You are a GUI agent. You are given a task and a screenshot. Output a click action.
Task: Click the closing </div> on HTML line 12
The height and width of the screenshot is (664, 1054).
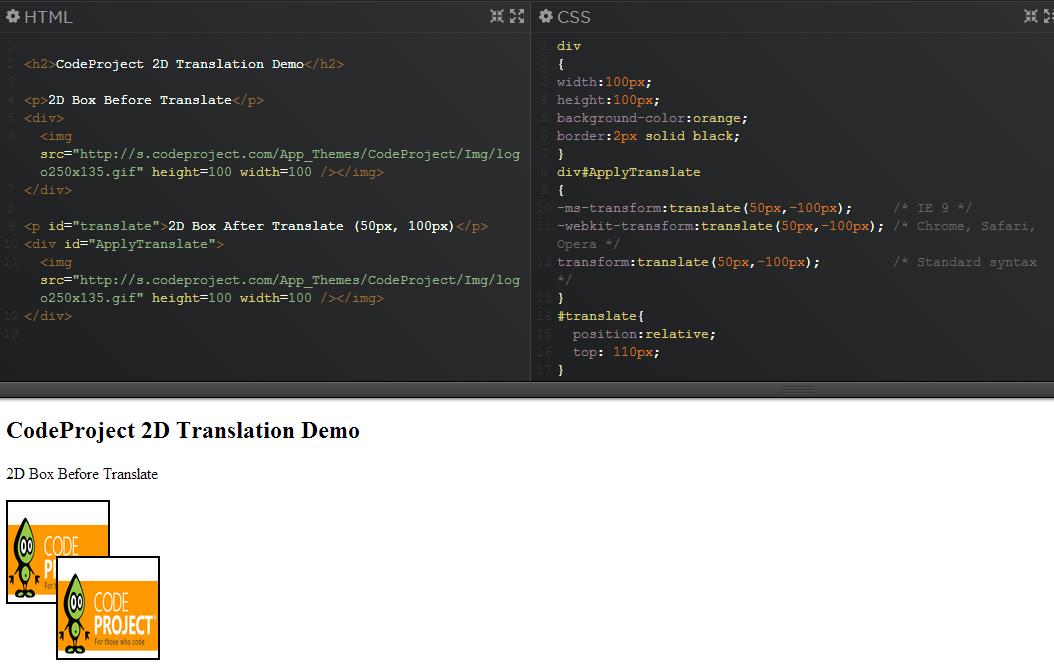pos(48,316)
